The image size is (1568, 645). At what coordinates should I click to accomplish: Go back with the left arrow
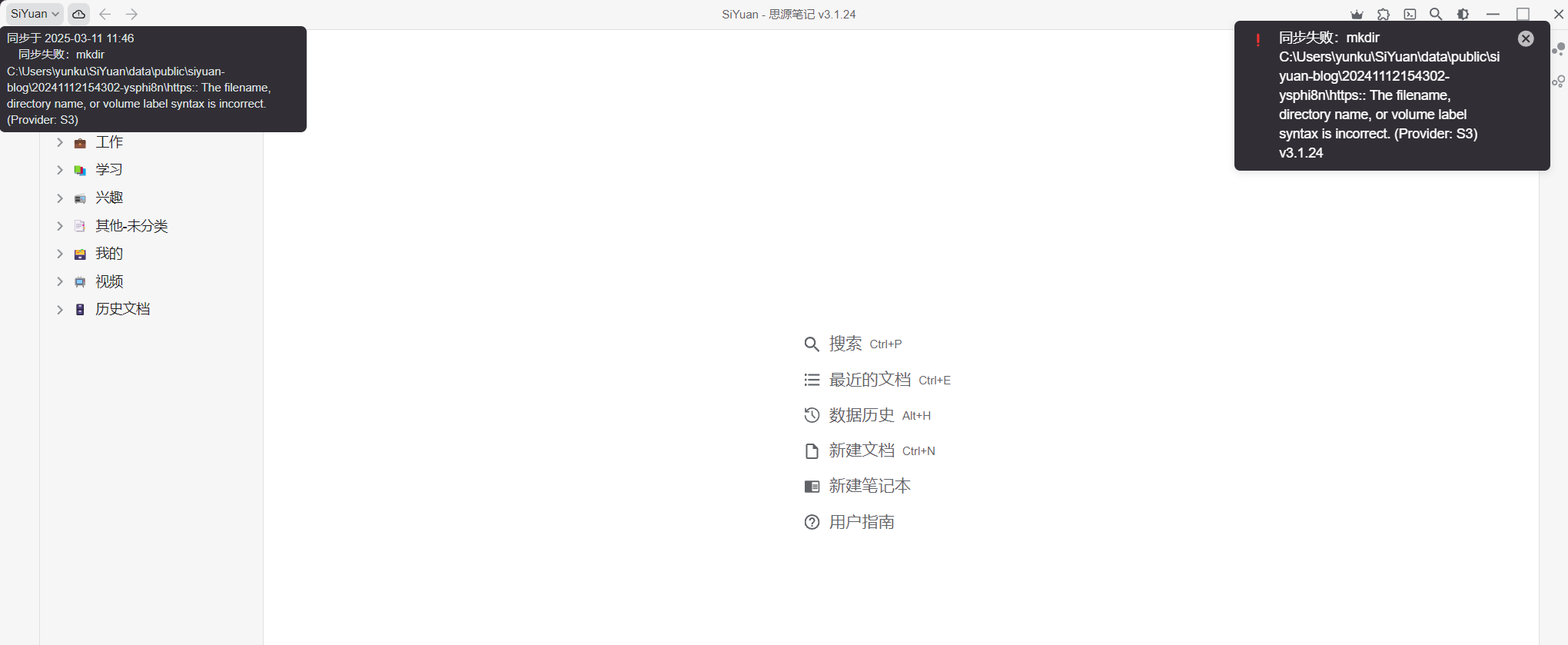pos(105,14)
